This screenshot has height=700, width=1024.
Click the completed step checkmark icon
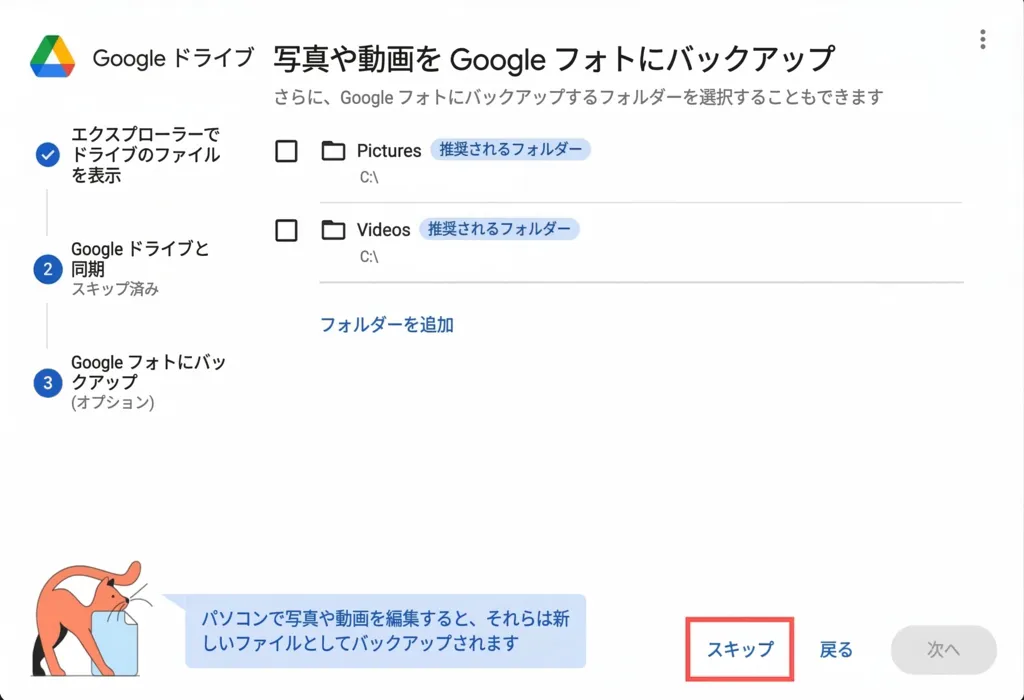pyautogui.click(x=47, y=155)
